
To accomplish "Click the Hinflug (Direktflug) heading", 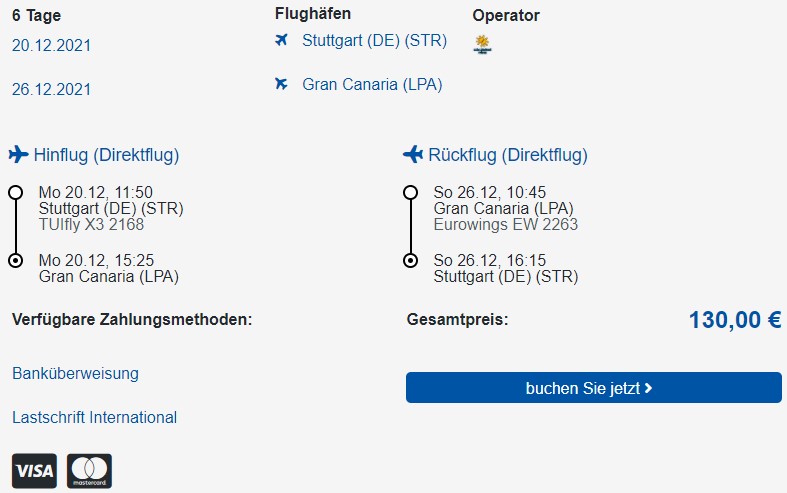I will [106, 155].
